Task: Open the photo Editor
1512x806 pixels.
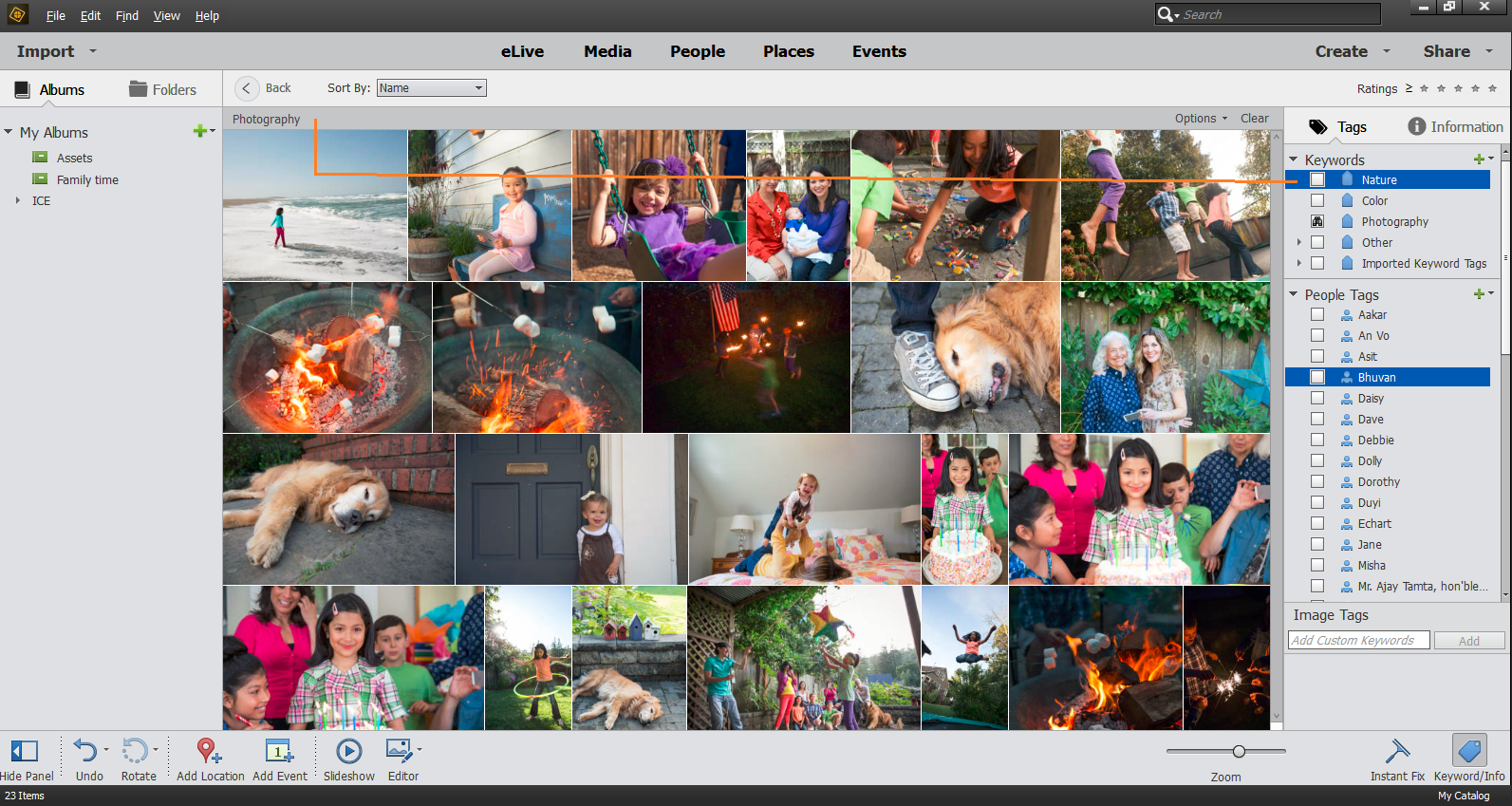Action: (399, 751)
